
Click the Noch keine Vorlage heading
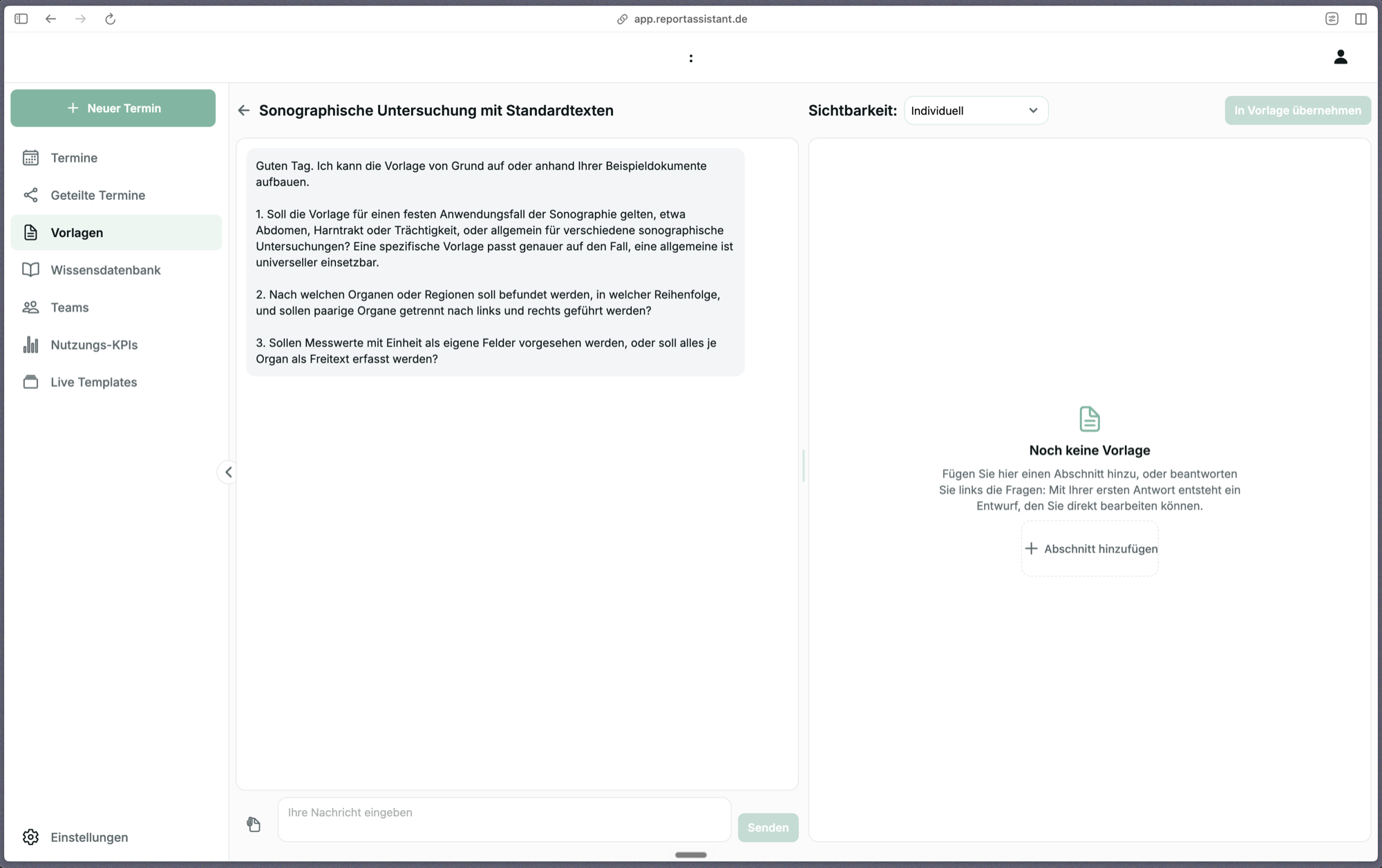pyautogui.click(x=1090, y=451)
